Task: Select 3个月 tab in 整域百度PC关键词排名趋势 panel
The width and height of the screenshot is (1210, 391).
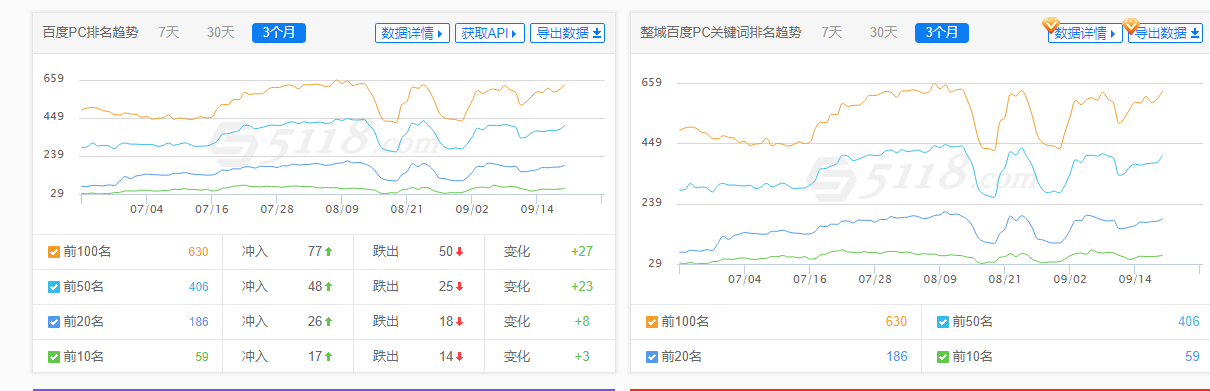Action: click(942, 33)
